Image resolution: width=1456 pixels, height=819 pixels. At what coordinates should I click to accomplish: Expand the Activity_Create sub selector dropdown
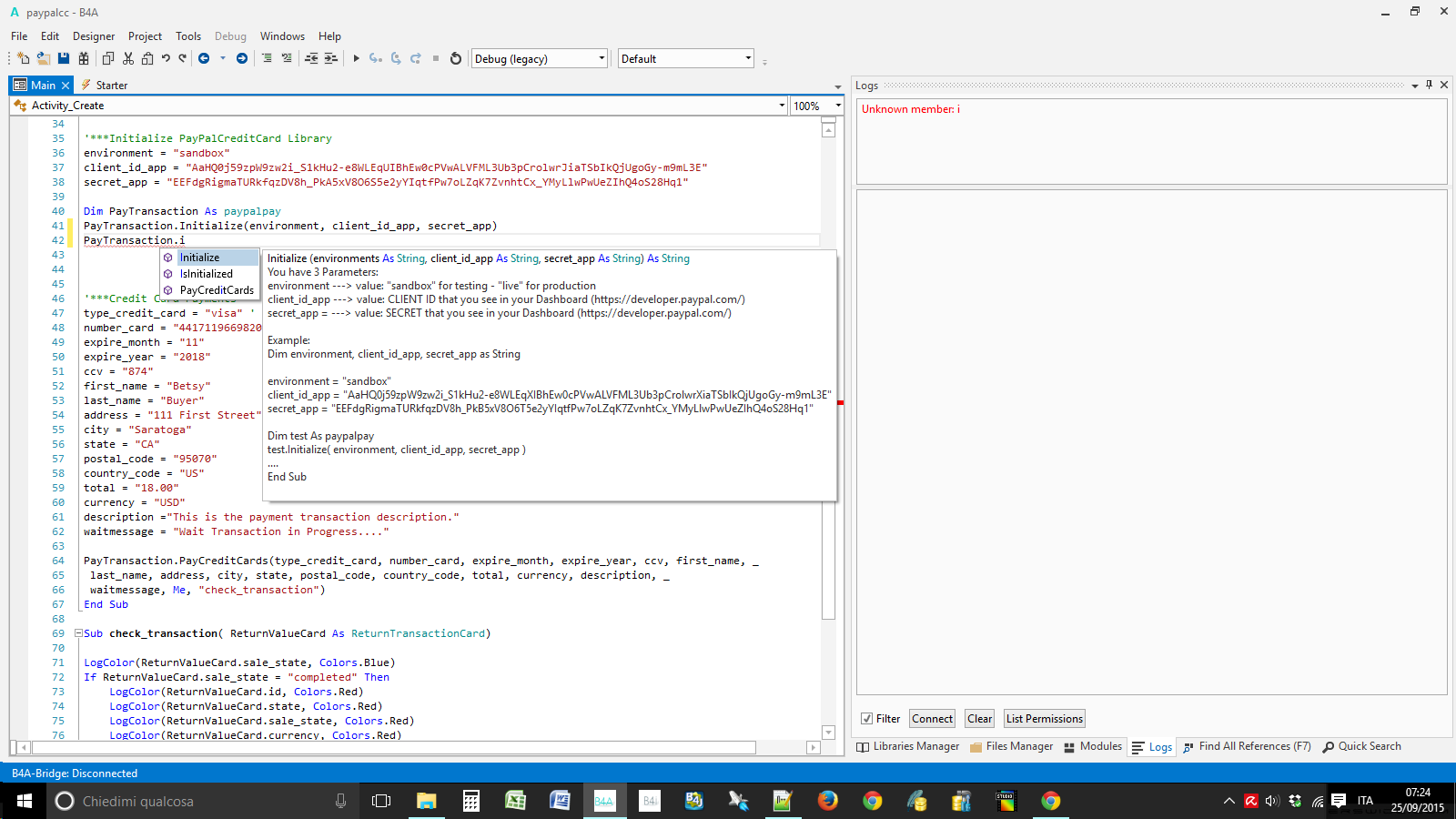point(782,106)
